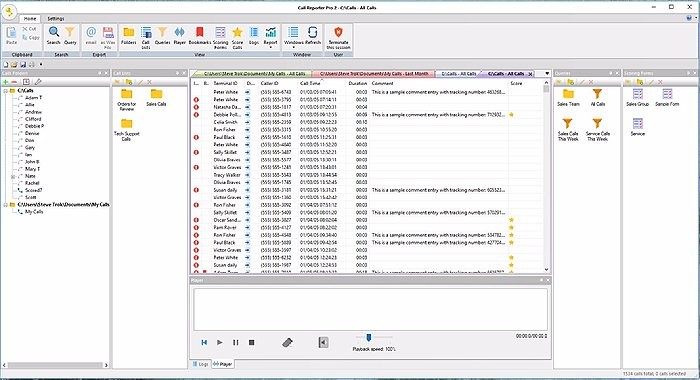Open the Sales Calls call list folder
This screenshot has width=700, height=380.
click(156, 97)
